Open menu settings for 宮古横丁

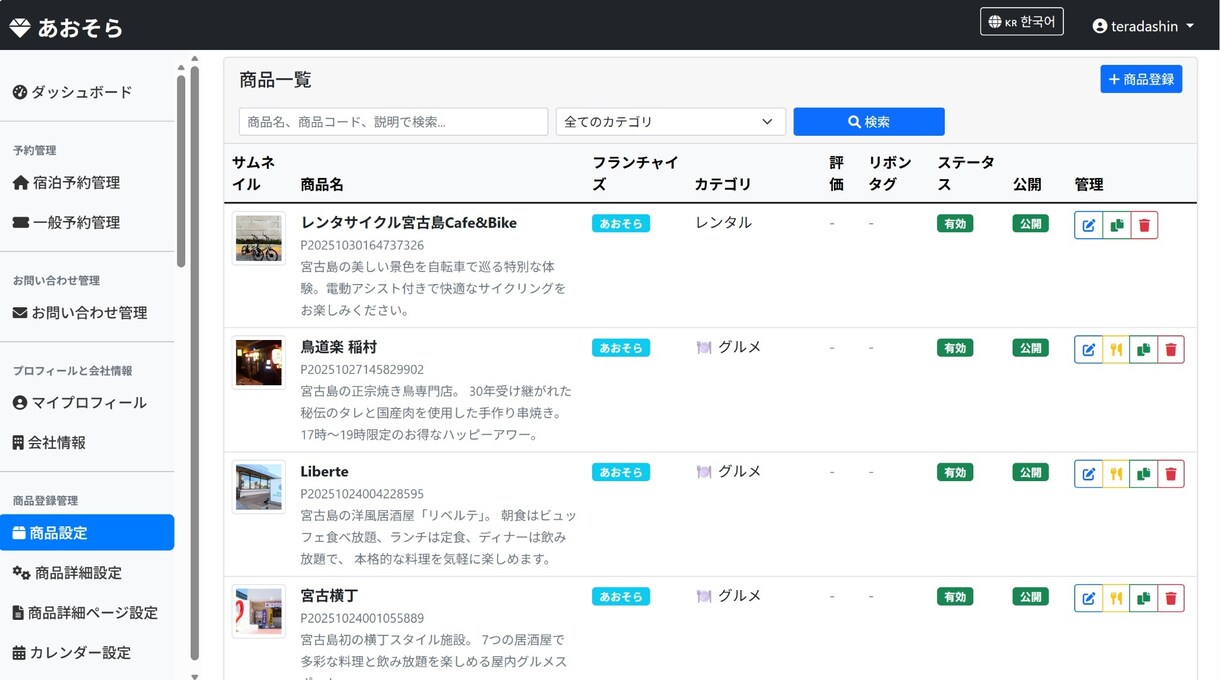(1116, 598)
